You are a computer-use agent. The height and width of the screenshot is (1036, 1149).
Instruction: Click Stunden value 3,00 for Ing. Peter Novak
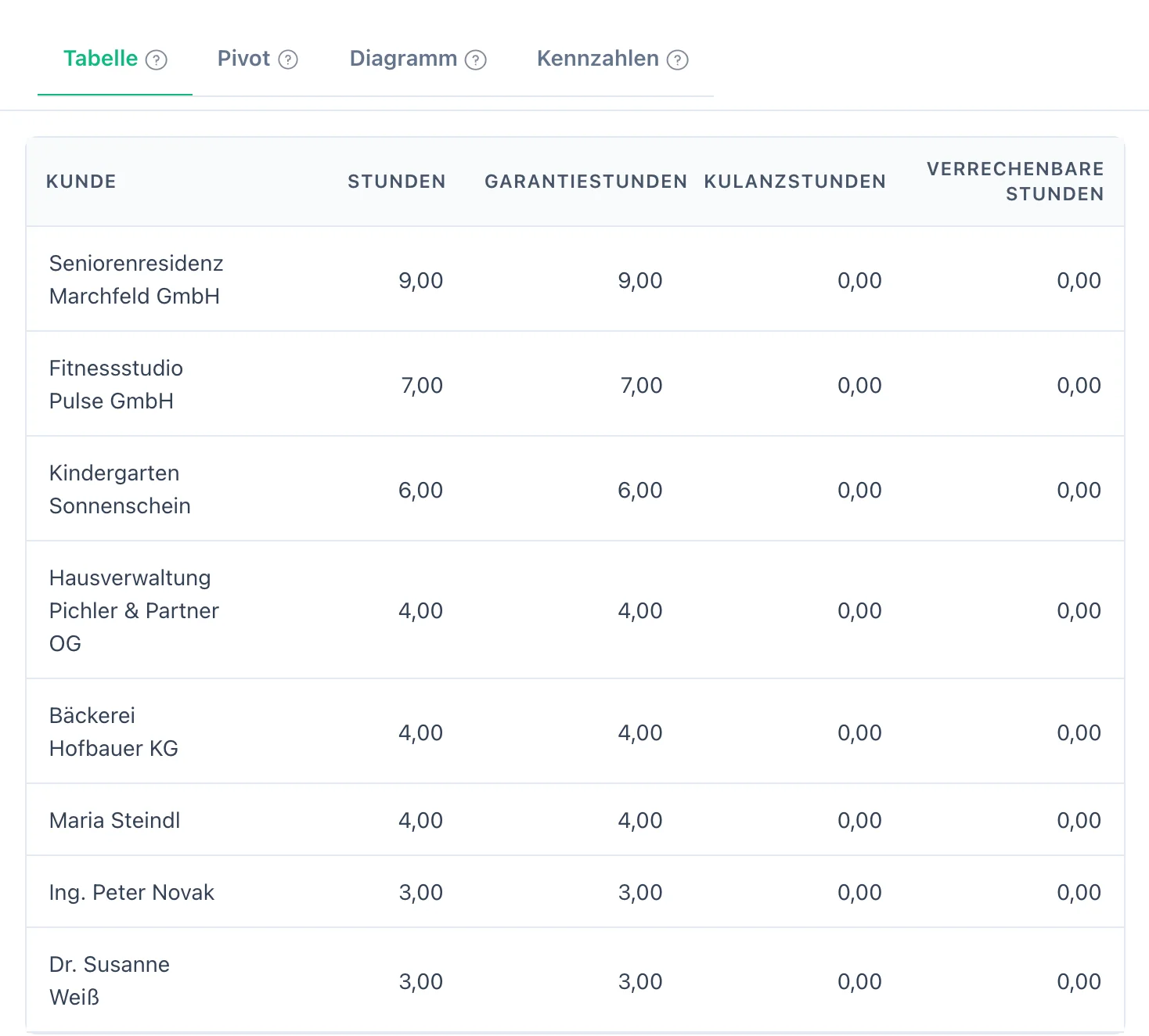[x=421, y=893]
